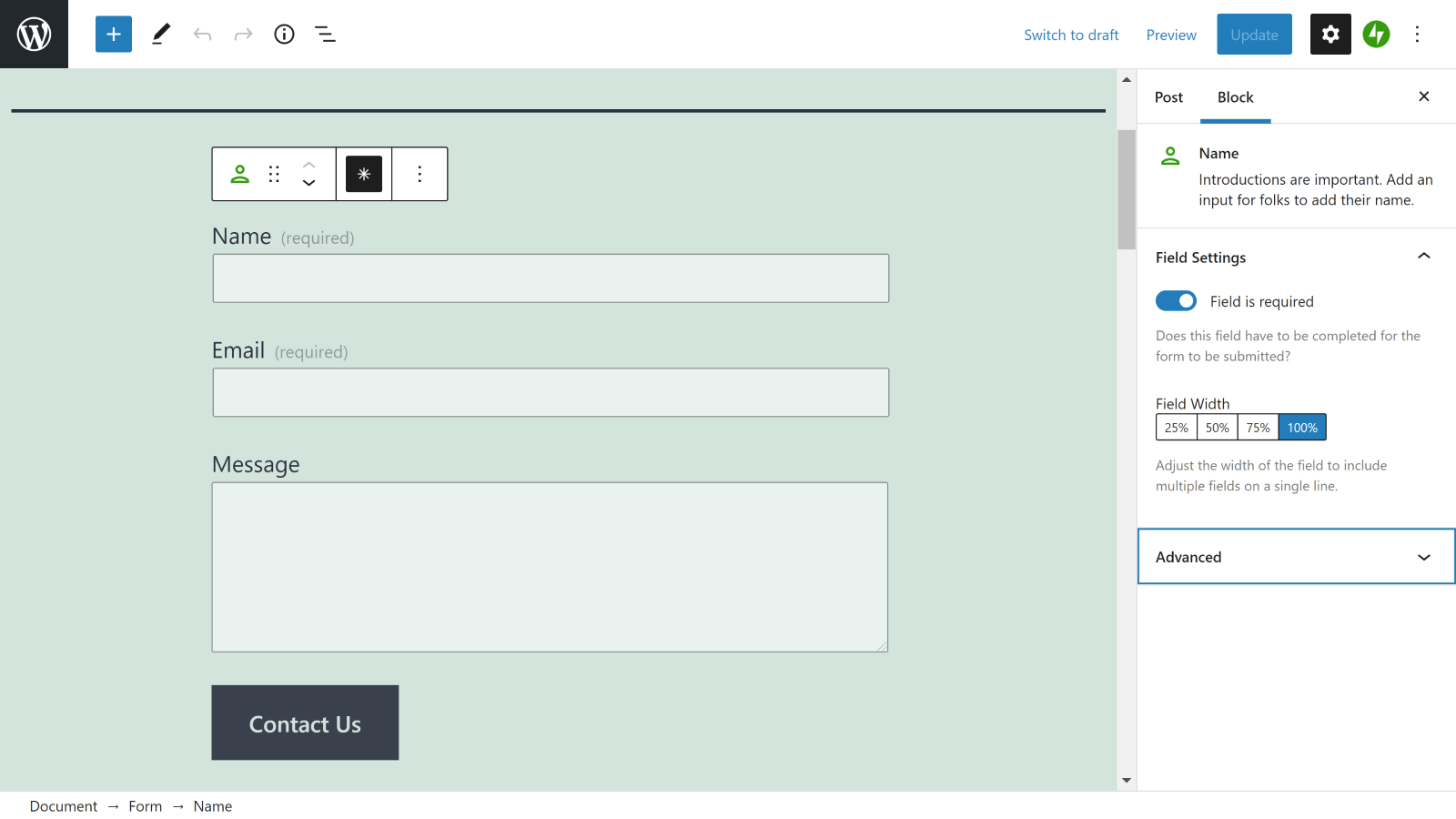Click the Message field label
Viewport: 1456px width, 819px height.
pyautogui.click(x=256, y=465)
